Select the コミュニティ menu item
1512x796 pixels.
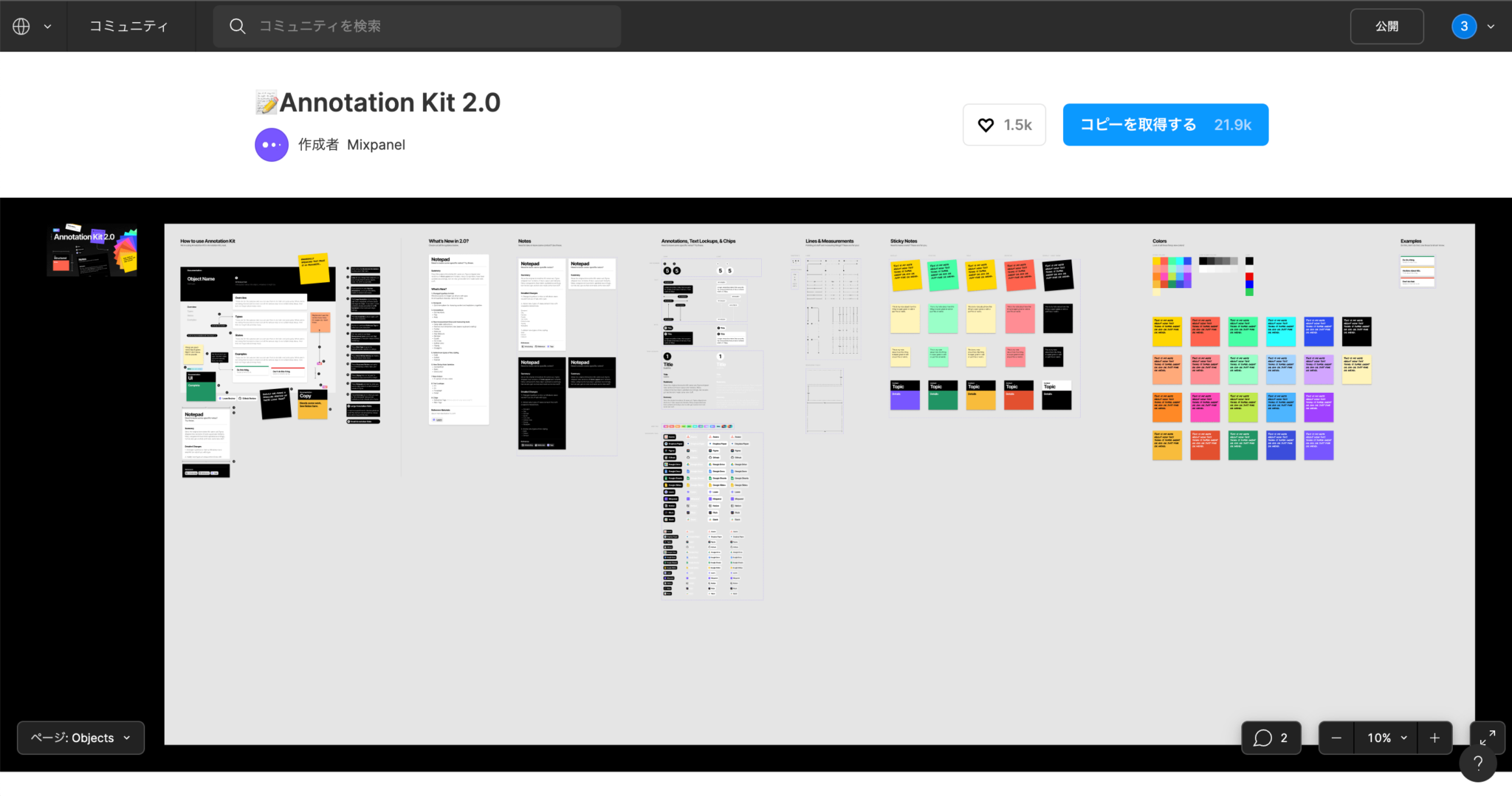coord(130,25)
